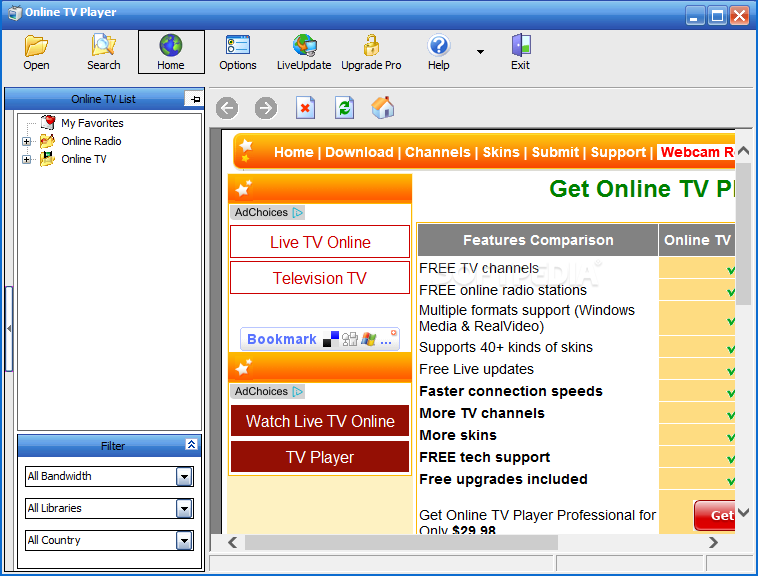758x576 pixels.
Task: Click the 'FREE tech support' row text
Action: click(484, 457)
